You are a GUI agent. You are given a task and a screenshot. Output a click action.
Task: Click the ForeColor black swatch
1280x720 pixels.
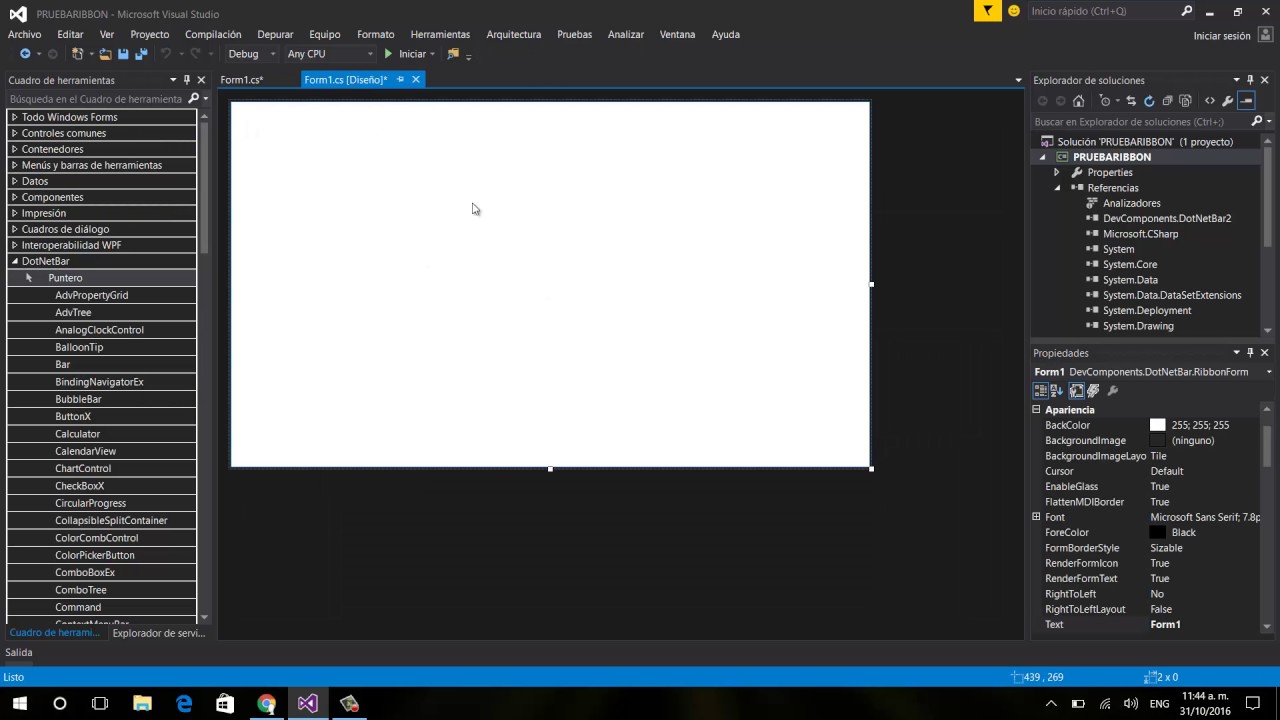[1158, 533]
